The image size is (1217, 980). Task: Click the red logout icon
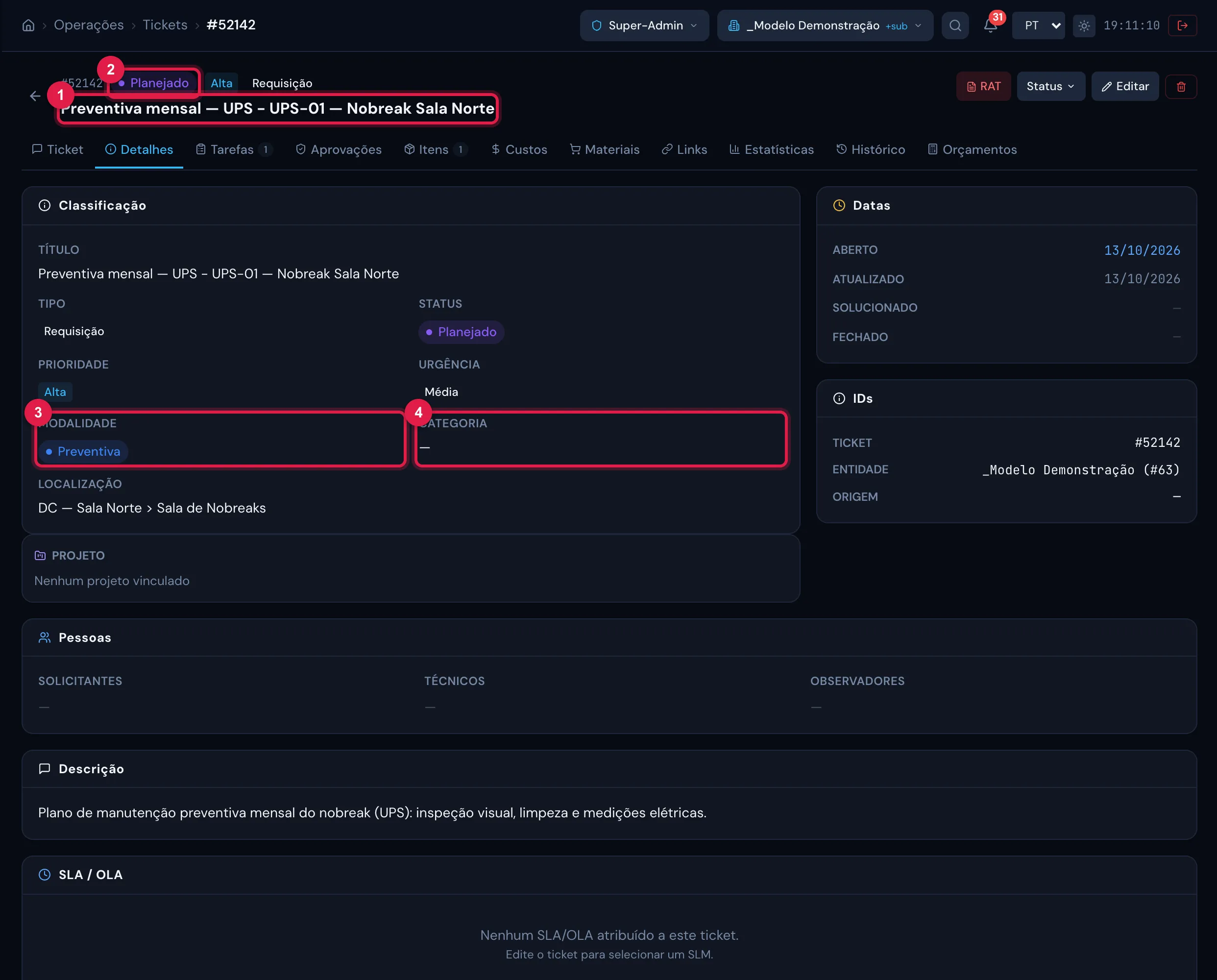pyautogui.click(x=1182, y=25)
